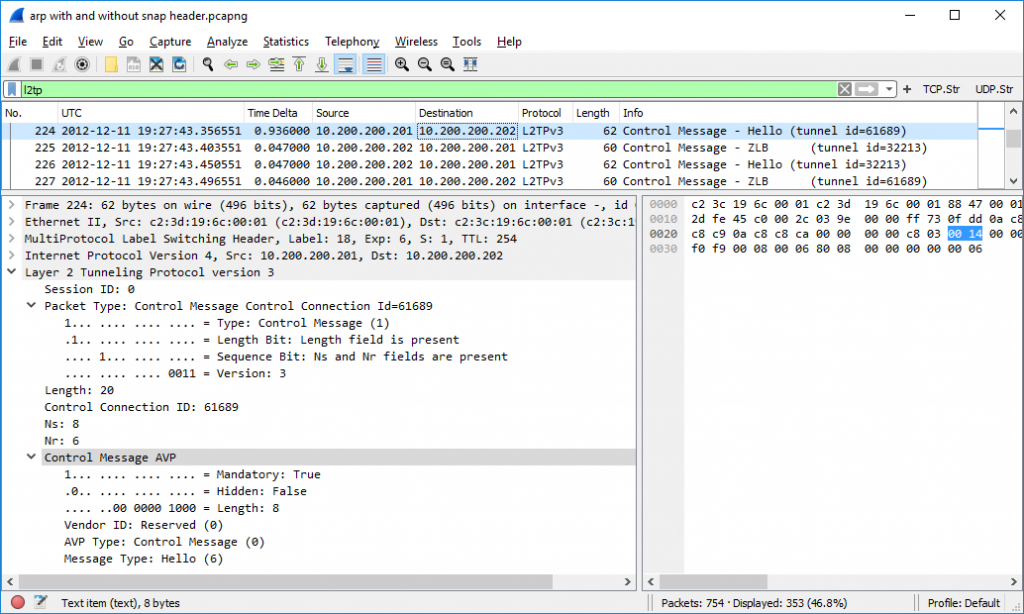Click the reload capture file icon
This screenshot has width=1024, height=614.
pos(179,65)
